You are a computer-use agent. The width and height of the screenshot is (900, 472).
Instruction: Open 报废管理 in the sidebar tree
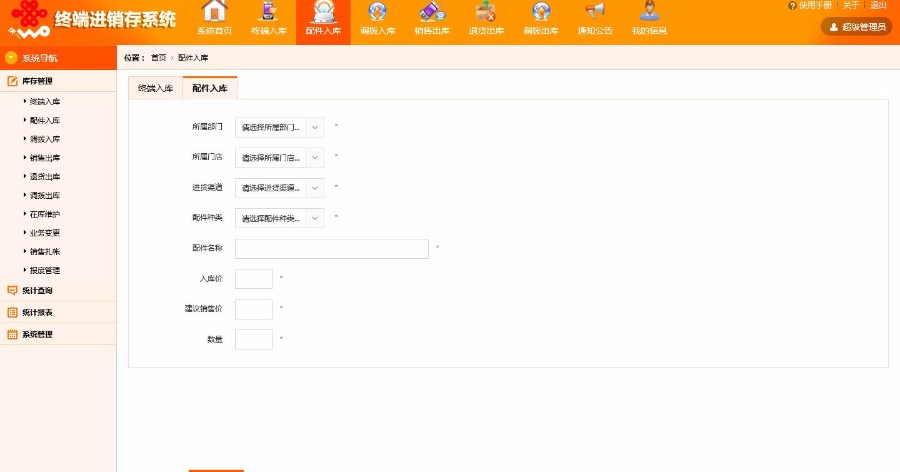pos(45,270)
